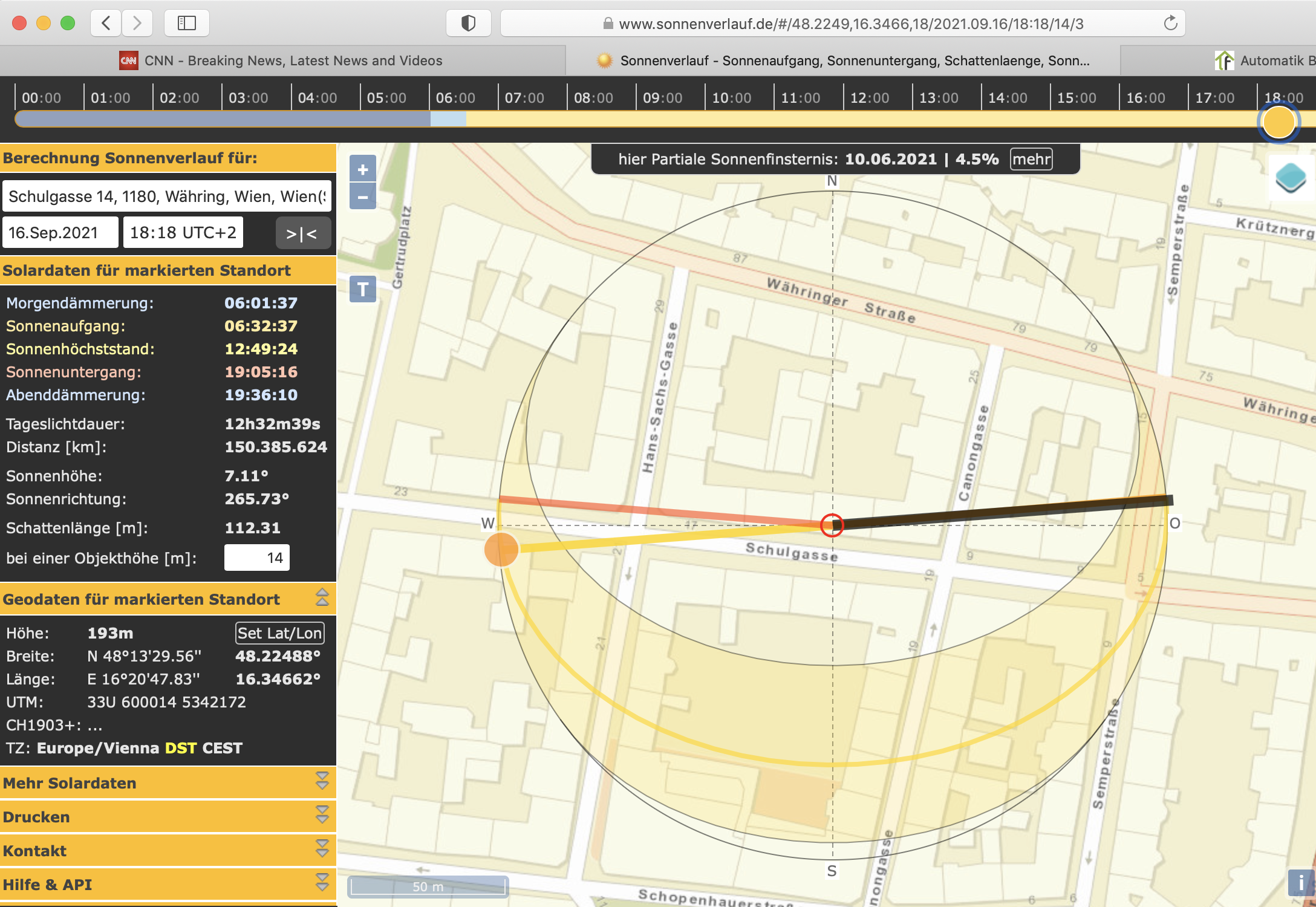The image size is (1316, 907).
Task: Switch to the CNN Breaking News tab
Action: pos(282,60)
